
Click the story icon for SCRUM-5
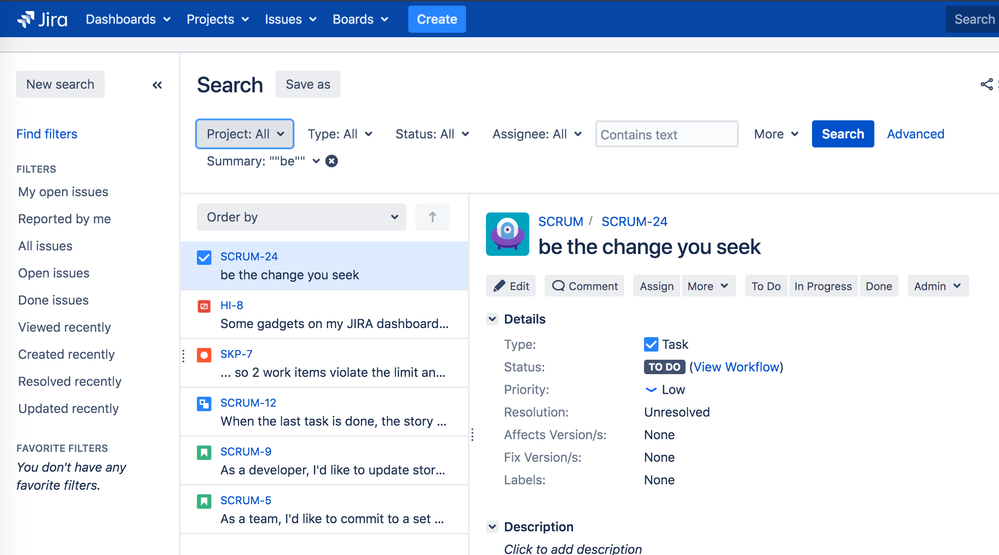(204, 501)
